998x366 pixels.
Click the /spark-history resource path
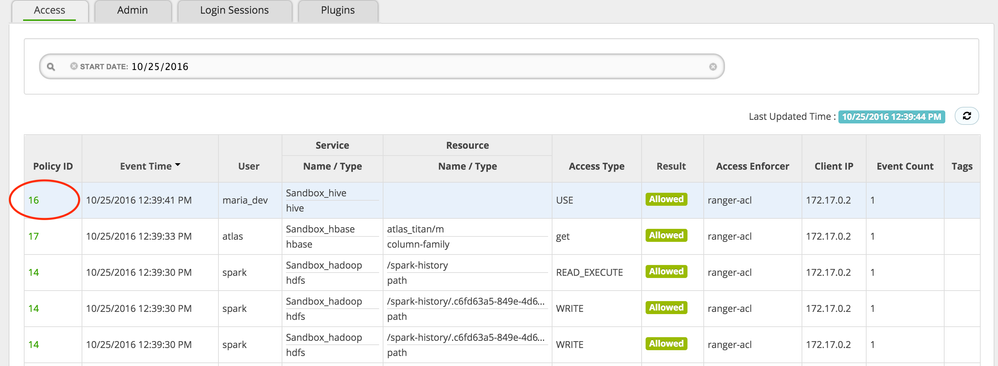click(x=418, y=265)
